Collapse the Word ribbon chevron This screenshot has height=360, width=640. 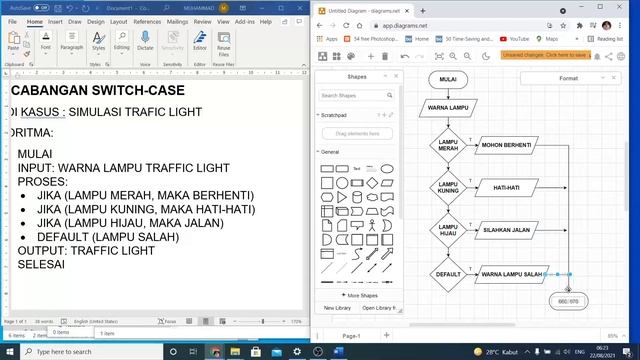(x=304, y=64)
